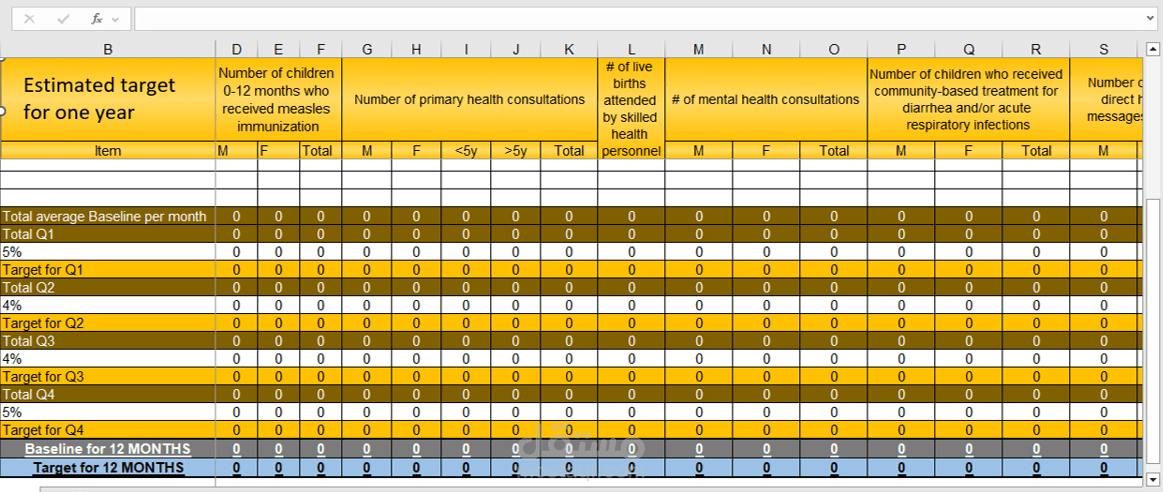Select column H header
Viewport: 1163px width, 492px height.
tap(416, 50)
